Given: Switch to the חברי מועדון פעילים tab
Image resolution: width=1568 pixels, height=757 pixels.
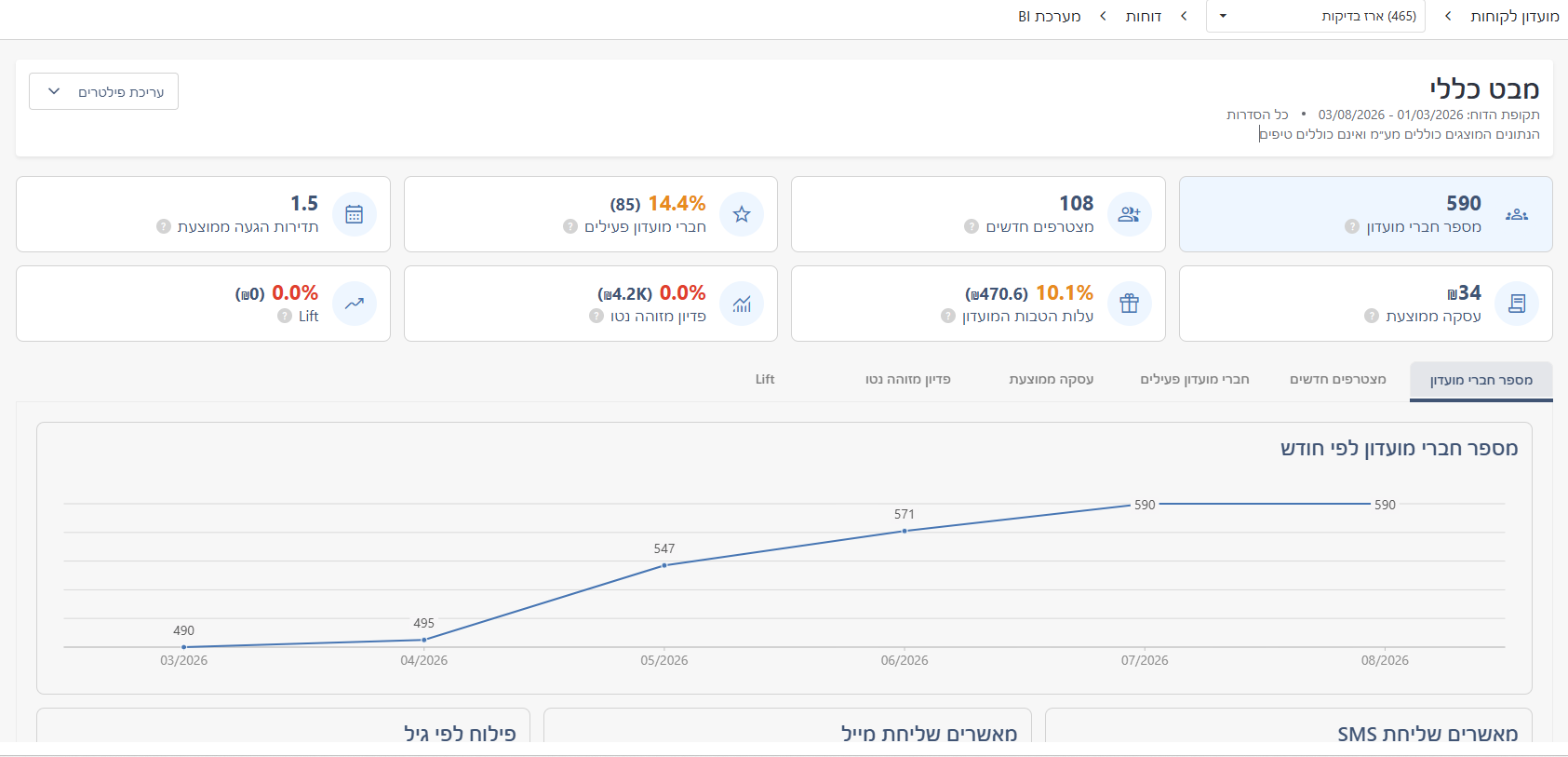Looking at the screenshot, I should (1195, 379).
